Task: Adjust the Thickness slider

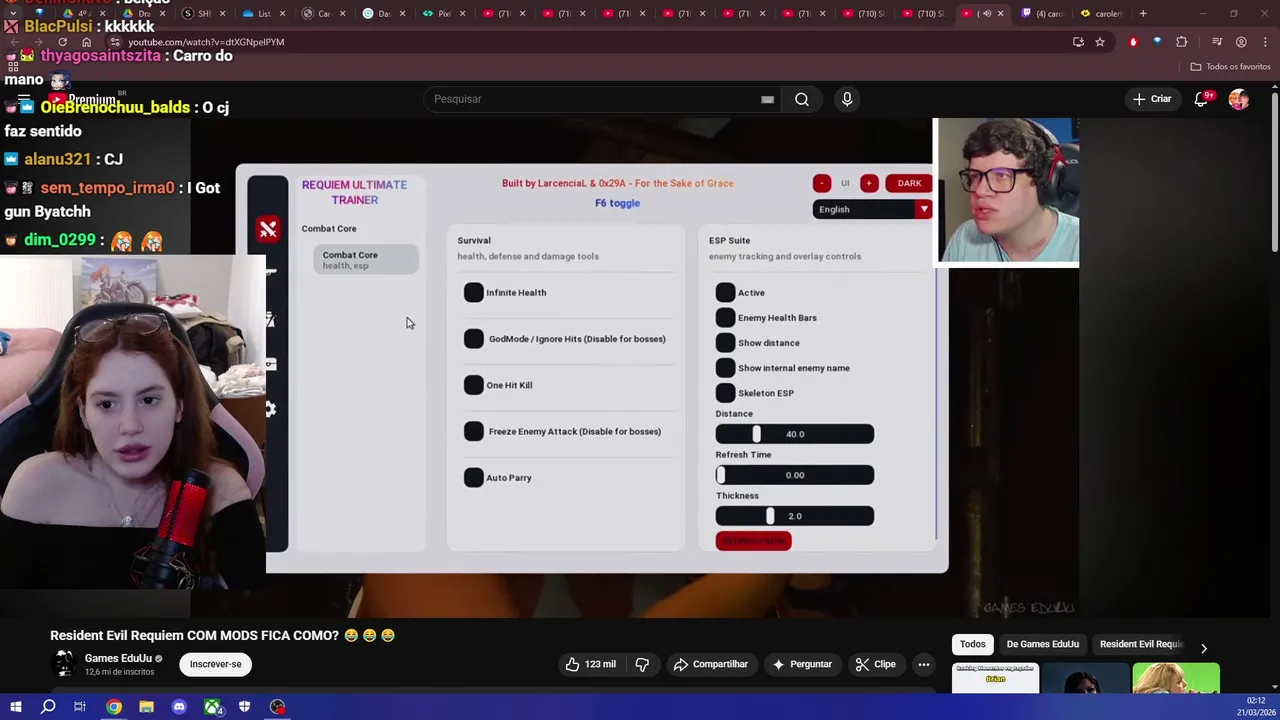Action: pyautogui.click(x=795, y=516)
